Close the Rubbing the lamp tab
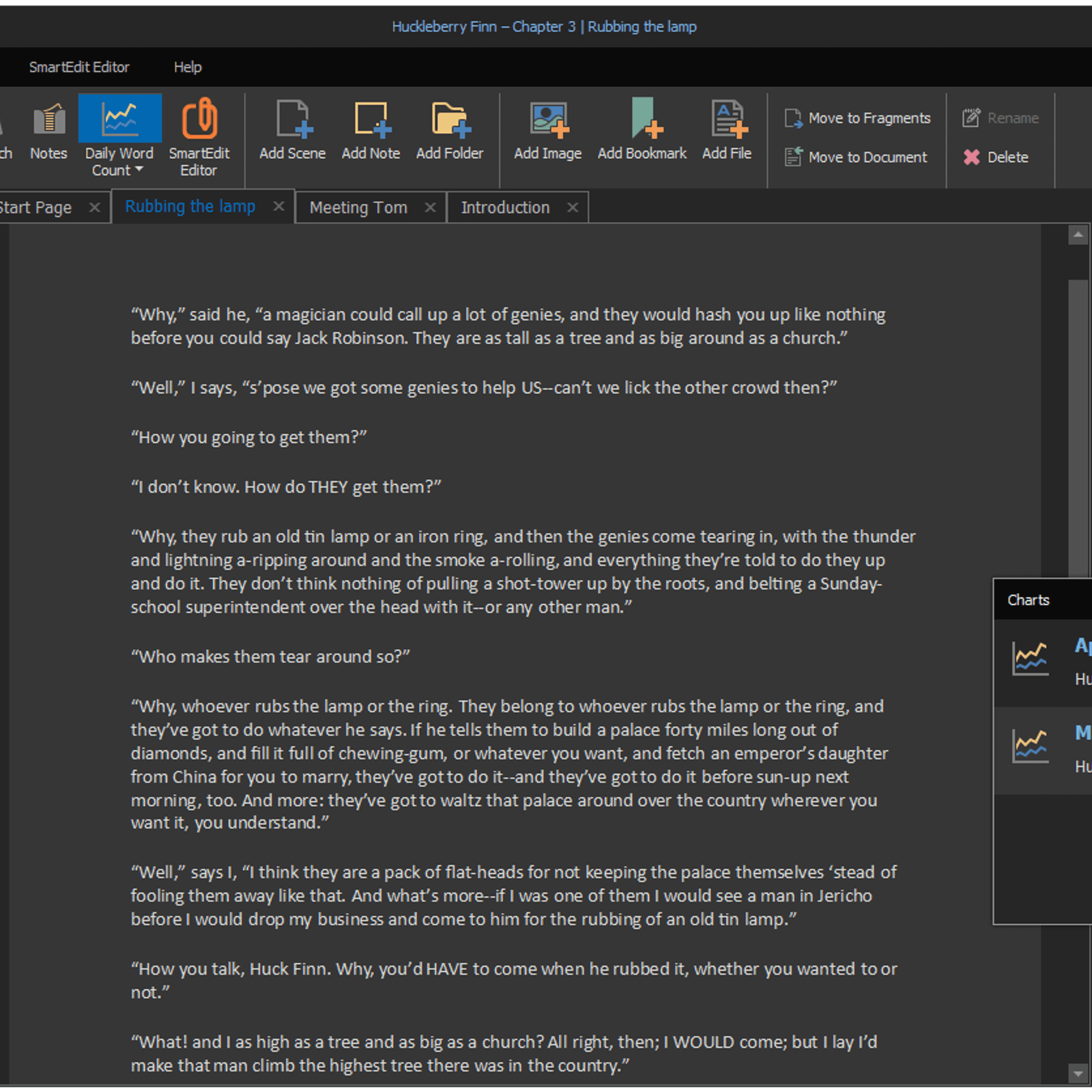1092x1092 pixels. (x=278, y=206)
